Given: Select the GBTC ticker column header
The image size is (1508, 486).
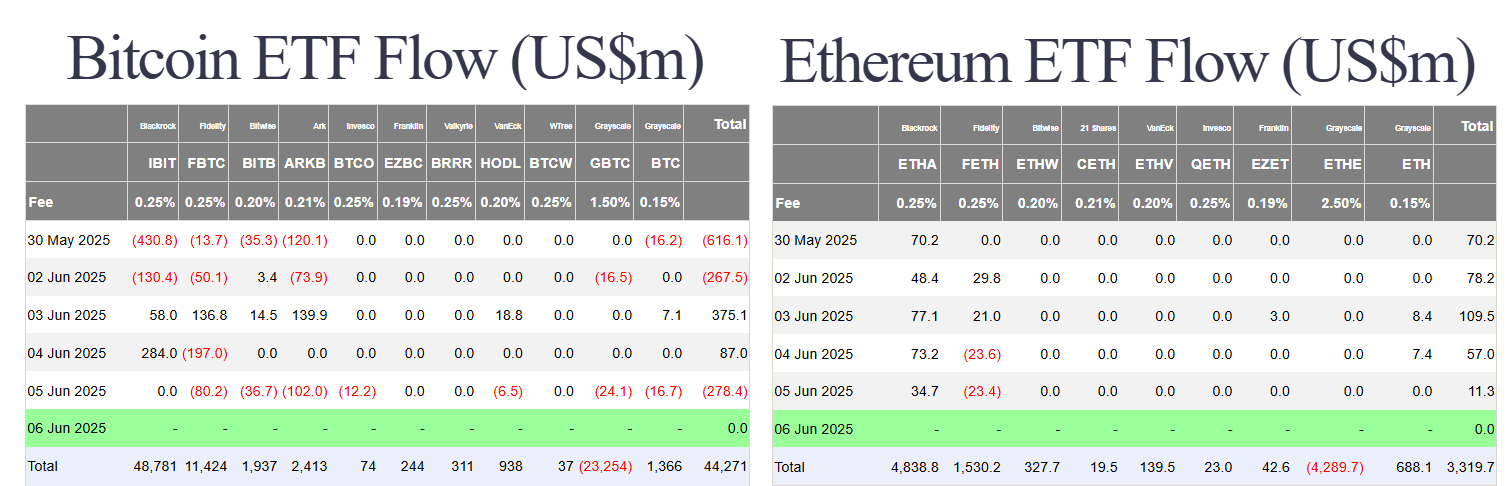Looking at the screenshot, I should (x=606, y=163).
